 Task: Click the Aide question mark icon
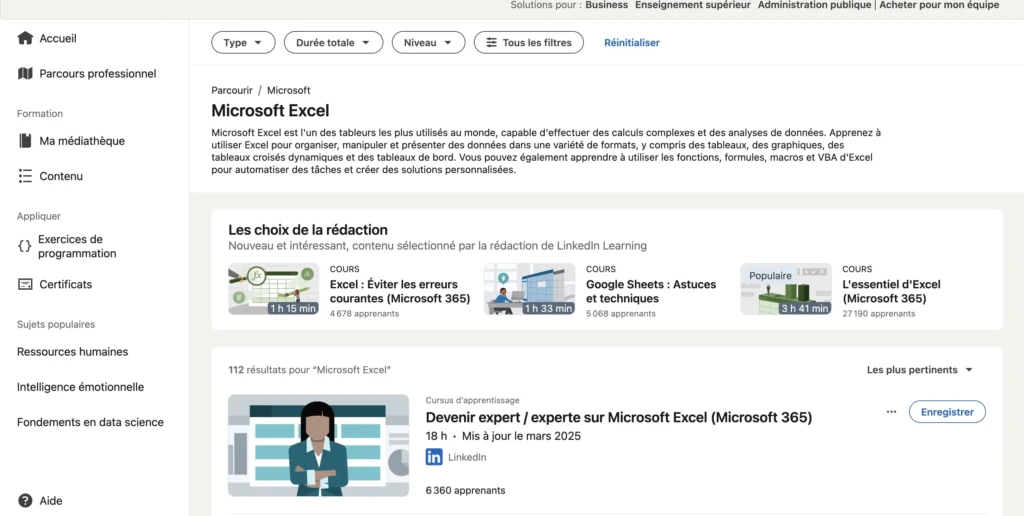coord(25,500)
